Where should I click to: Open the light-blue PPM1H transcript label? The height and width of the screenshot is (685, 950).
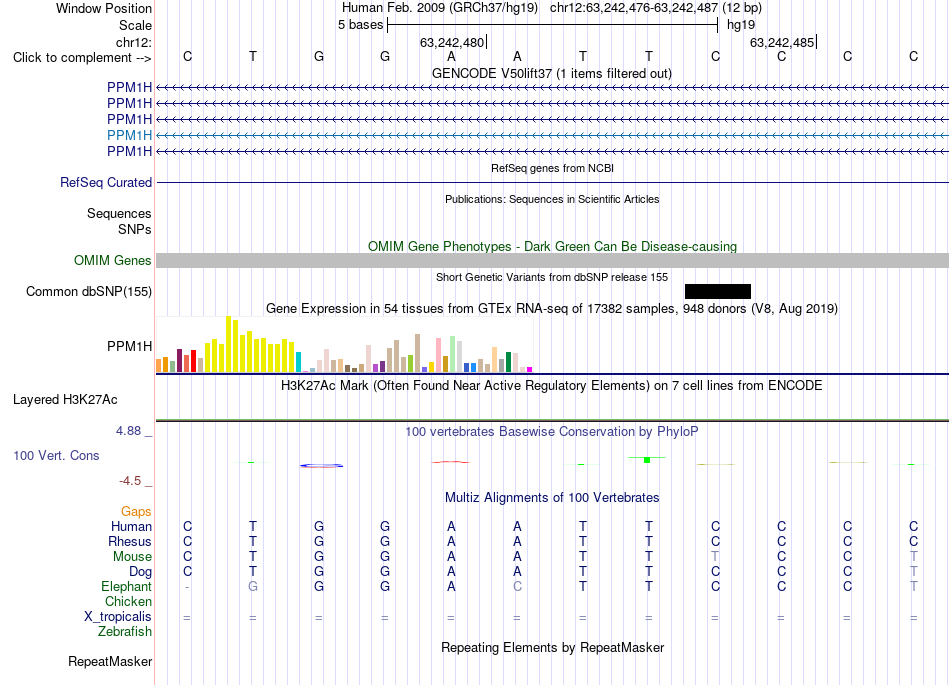pyautogui.click(x=130, y=135)
